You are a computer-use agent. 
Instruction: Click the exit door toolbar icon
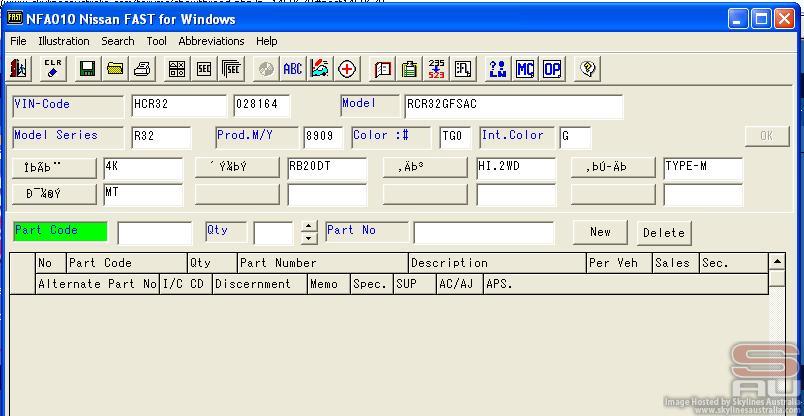19,68
